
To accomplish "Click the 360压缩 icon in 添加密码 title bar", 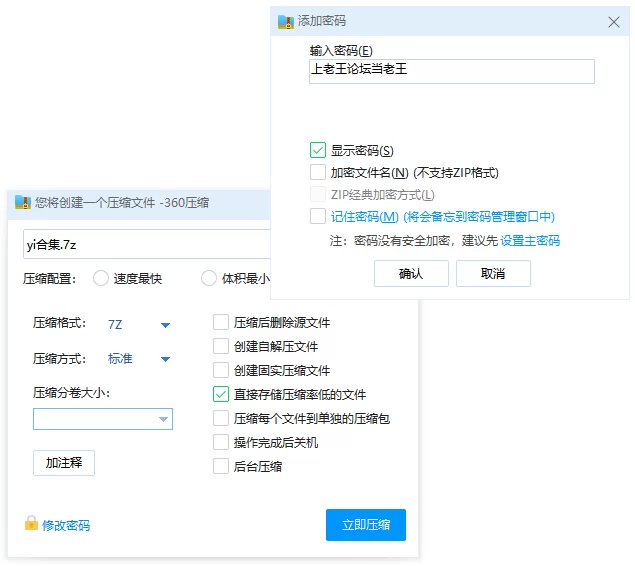I will pyautogui.click(x=286, y=21).
